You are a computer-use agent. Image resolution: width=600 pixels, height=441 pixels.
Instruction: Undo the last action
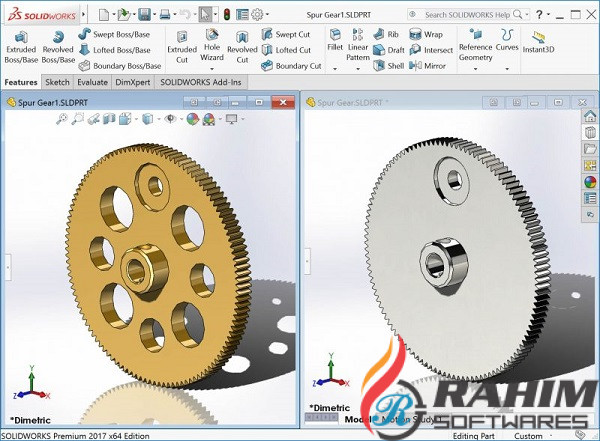185,15
